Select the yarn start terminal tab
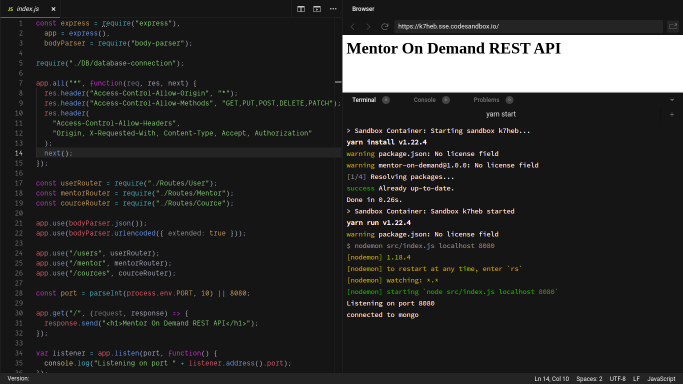This screenshot has height=384, width=683. pos(501,114)
